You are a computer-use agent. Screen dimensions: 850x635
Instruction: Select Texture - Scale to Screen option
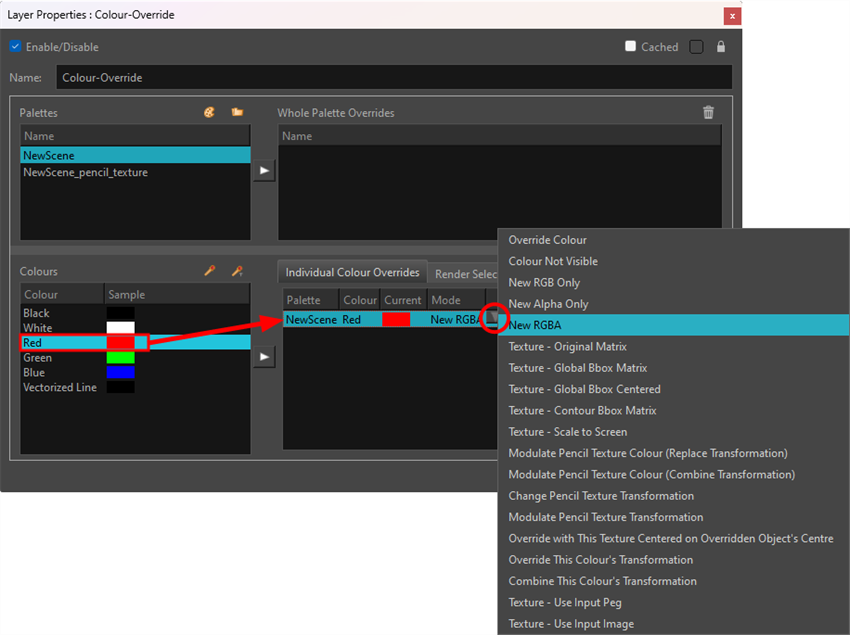(x=567, y=432)
